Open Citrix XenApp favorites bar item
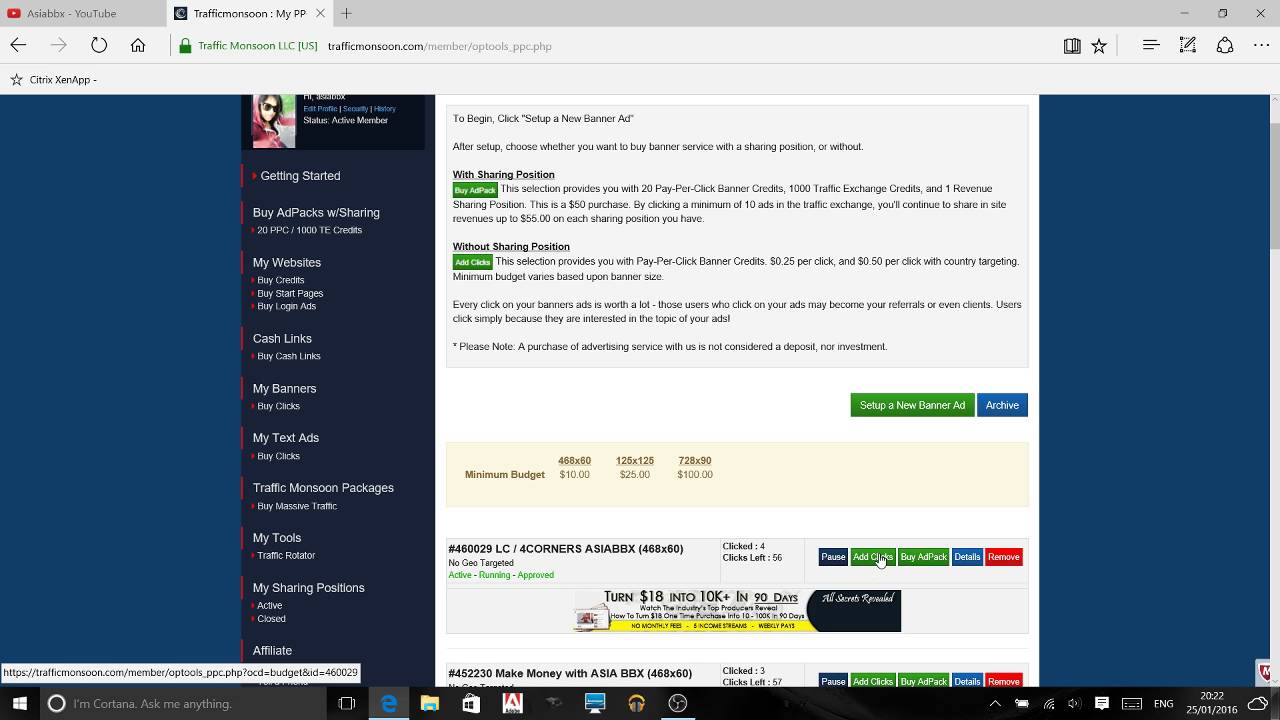This screenshot has width=1280, height=720. tap(54, 79)
